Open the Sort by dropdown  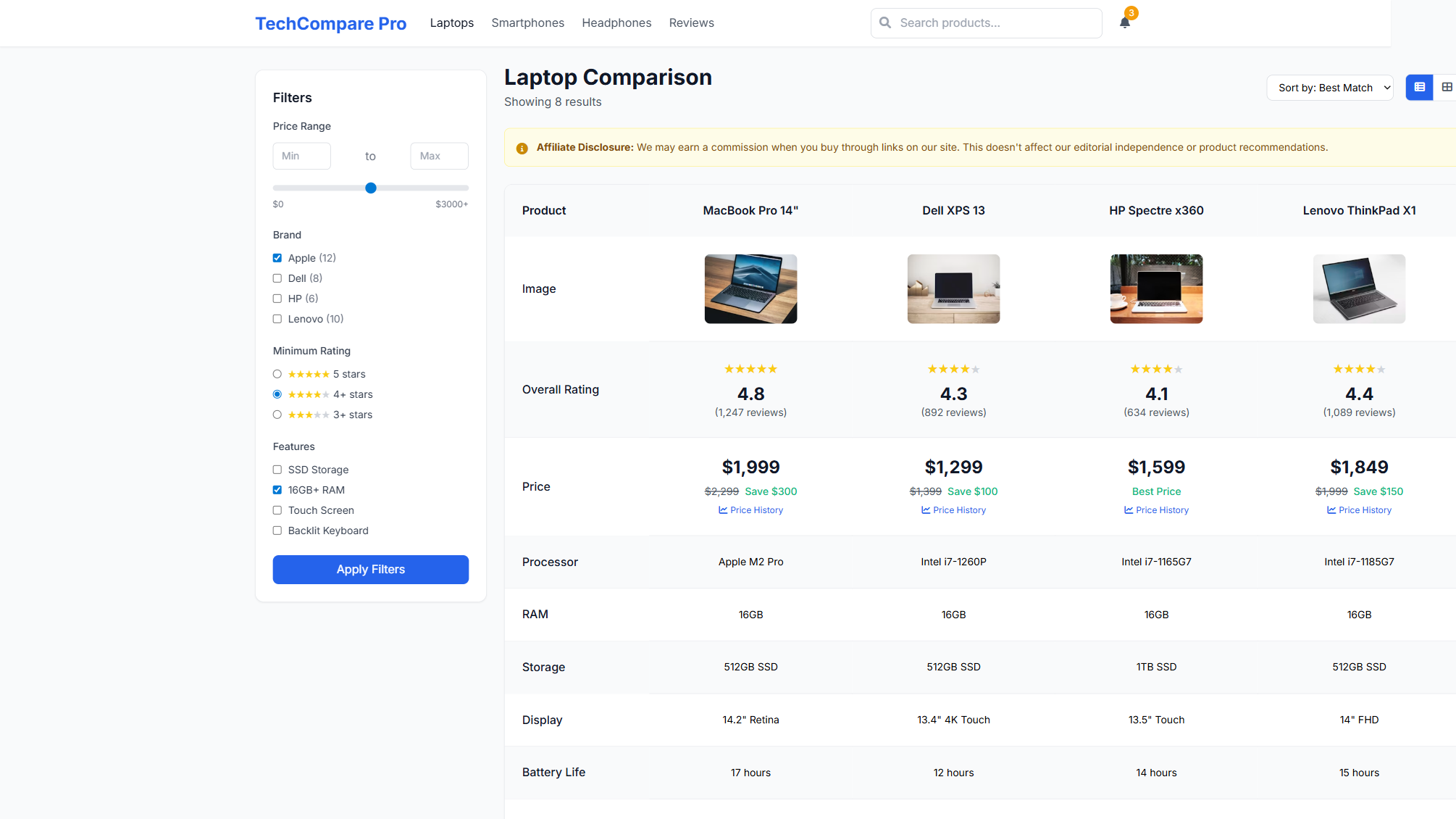[x=1330, y=87]
